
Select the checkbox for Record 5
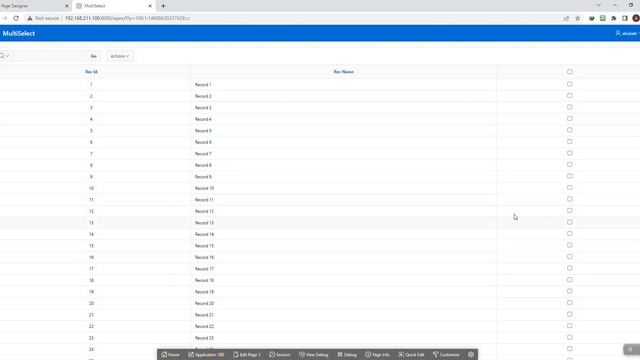[x=569, y=130]
